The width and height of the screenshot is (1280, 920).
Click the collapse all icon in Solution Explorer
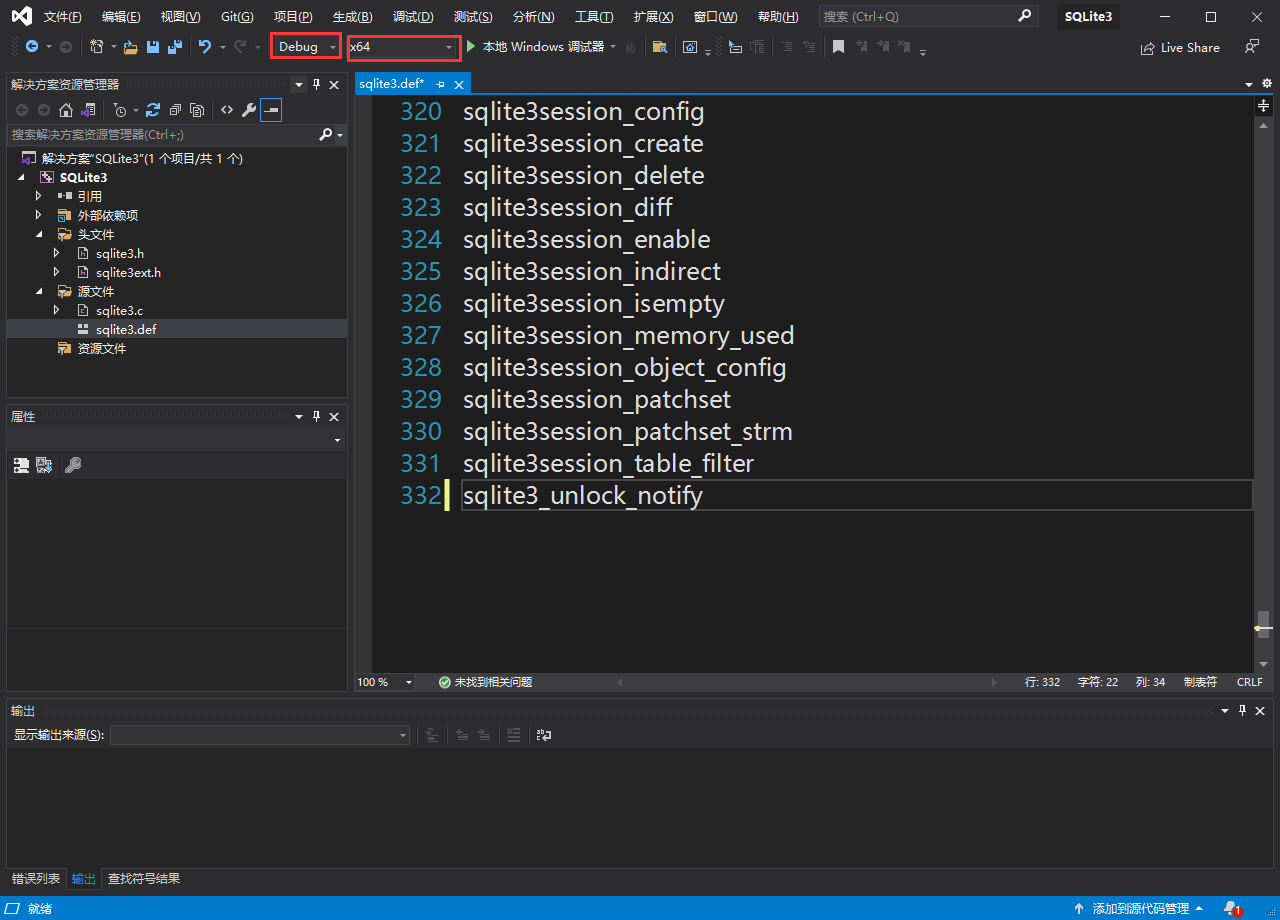click(175, 110)
